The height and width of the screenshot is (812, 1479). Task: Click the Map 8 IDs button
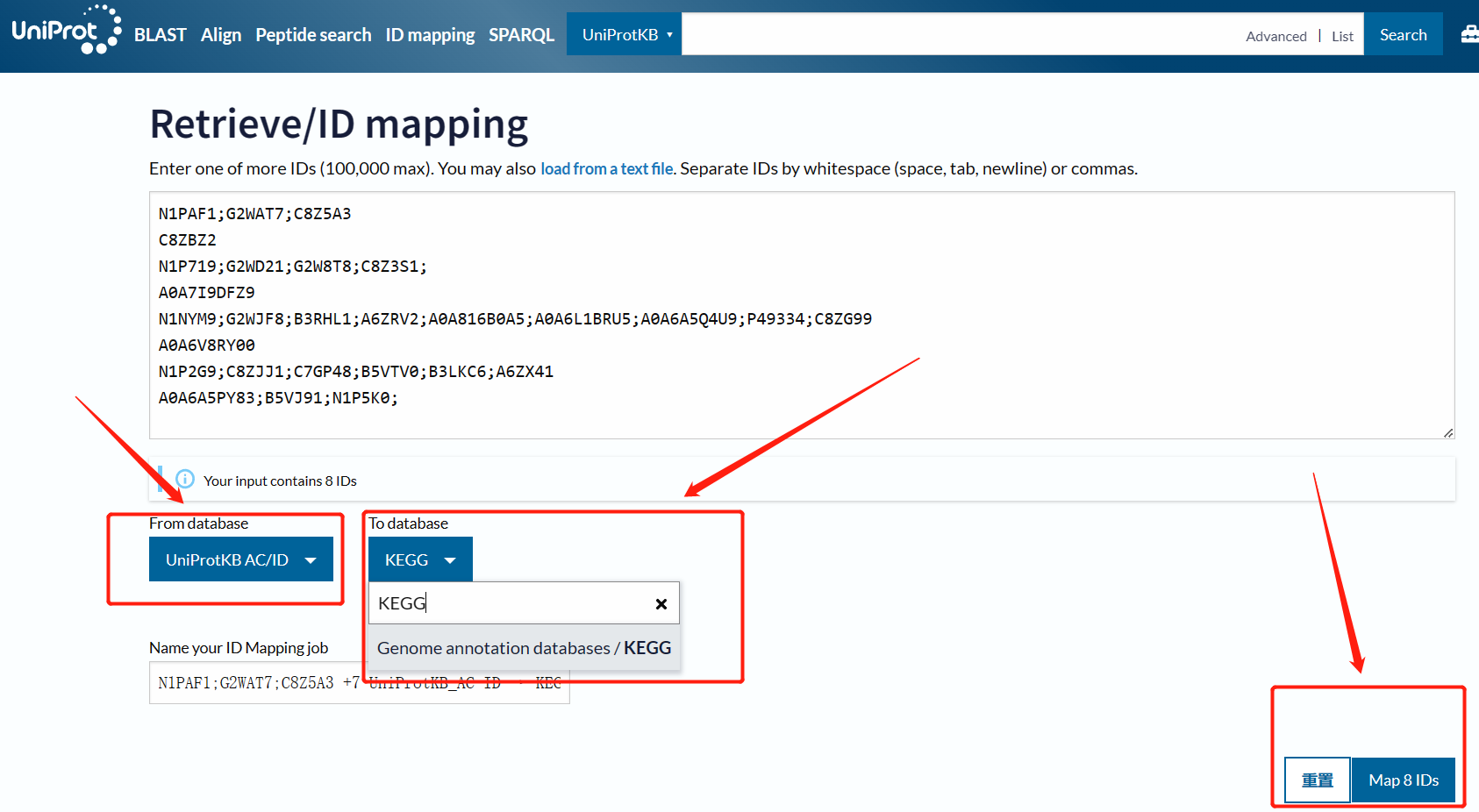pos(1404,780)
